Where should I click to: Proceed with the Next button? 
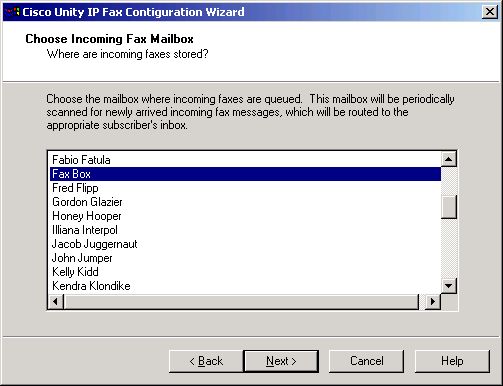point(281,361)
